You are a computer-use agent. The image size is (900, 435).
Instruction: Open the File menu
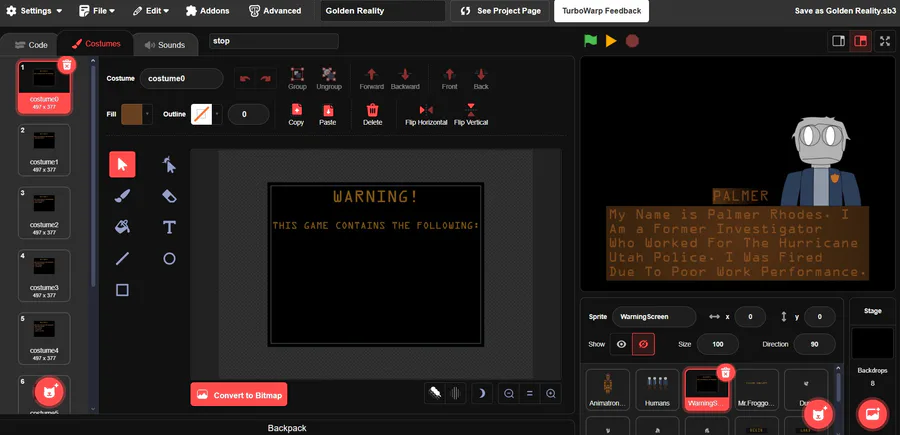pyautogui.click(x=96, y=10)
